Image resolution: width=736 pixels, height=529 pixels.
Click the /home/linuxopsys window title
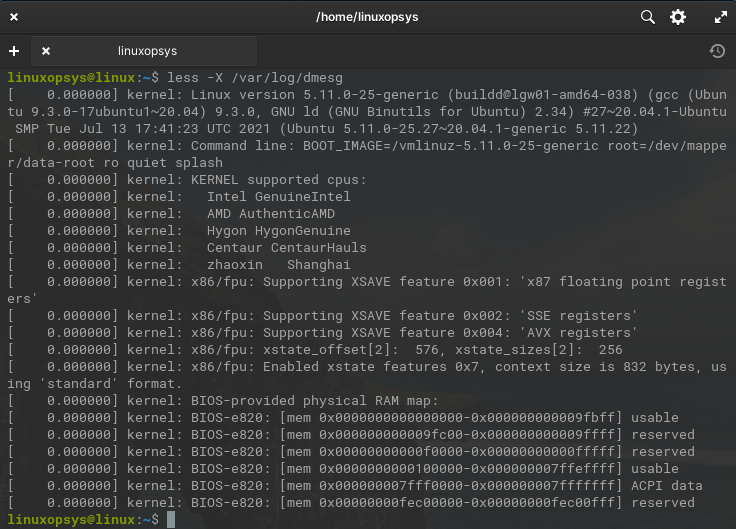(x=367, y=17)
